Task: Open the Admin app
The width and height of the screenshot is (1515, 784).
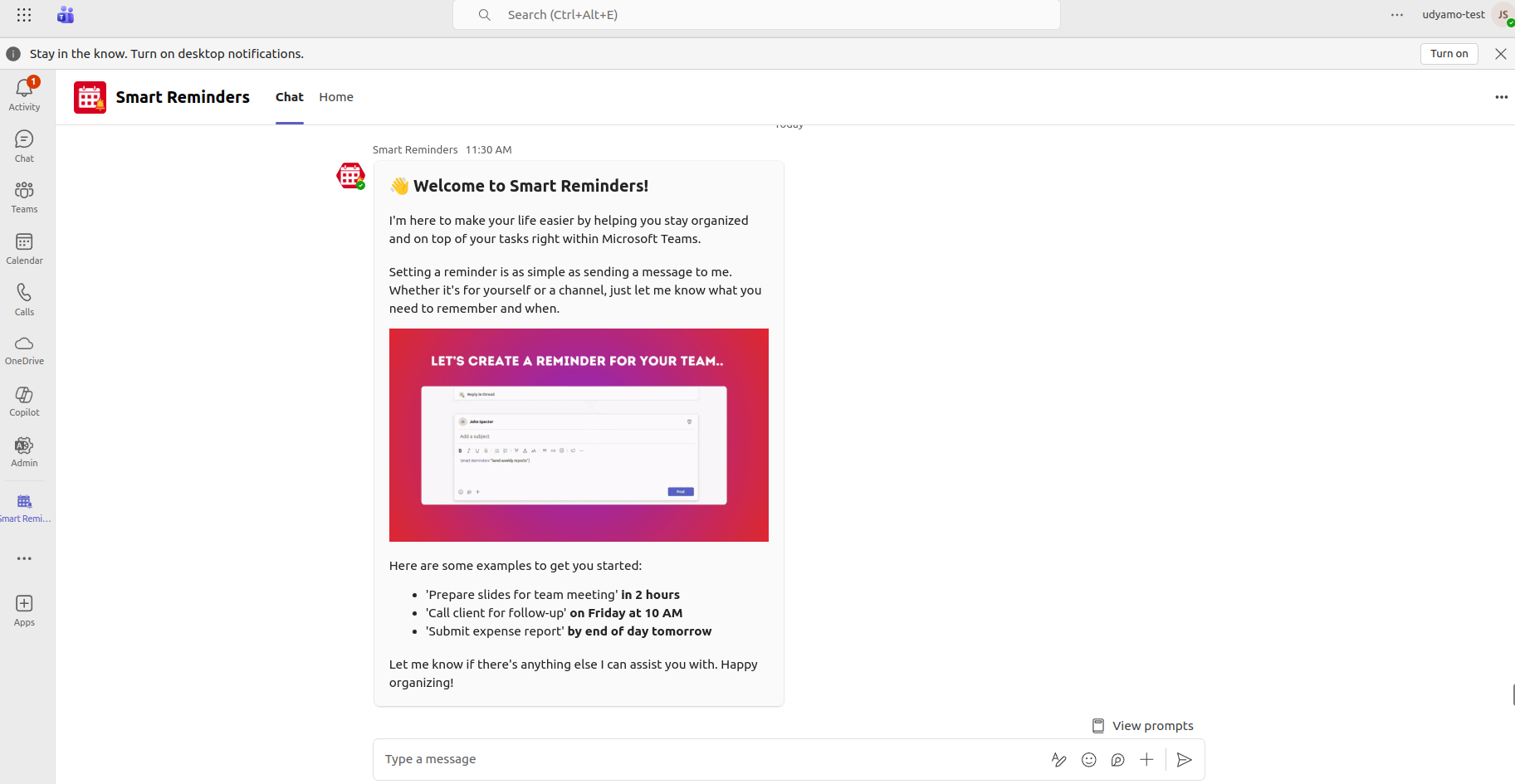Action: (24, 452)
